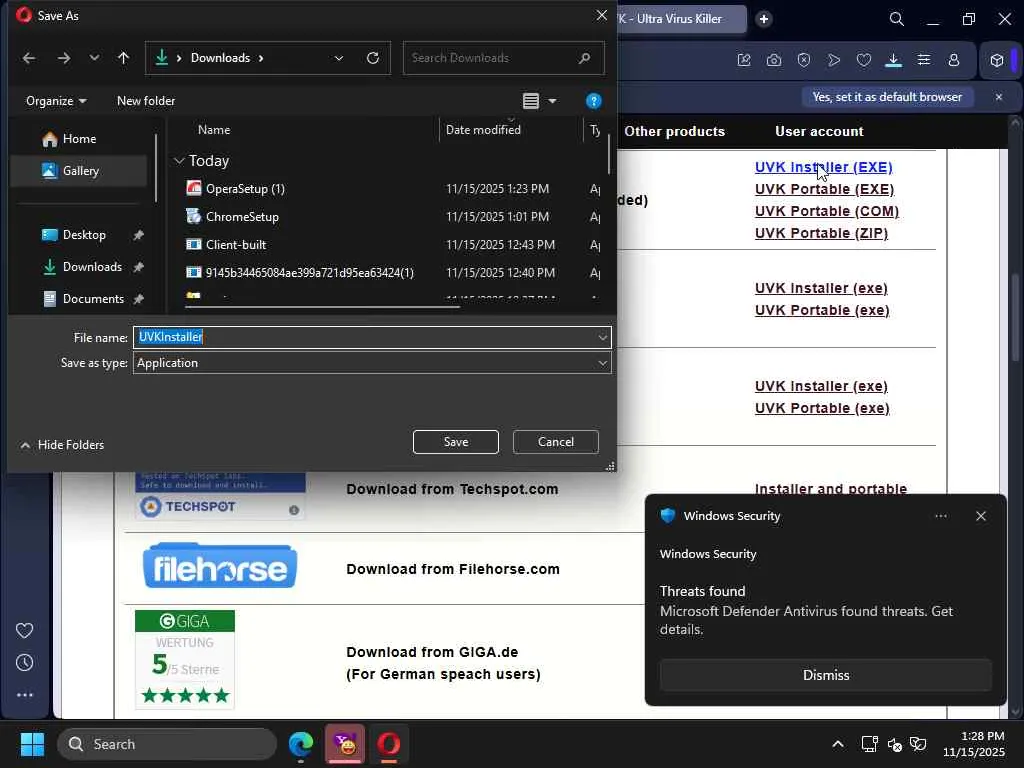Image resolution: width=1024 pixels, height=768 pixels.
Task: Go back in Save As dialog
Action: click(x=29, y=58)
